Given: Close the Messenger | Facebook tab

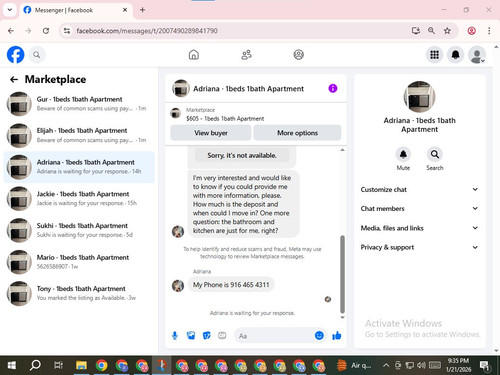Looking at the screenshot, I should pos(125,10).
